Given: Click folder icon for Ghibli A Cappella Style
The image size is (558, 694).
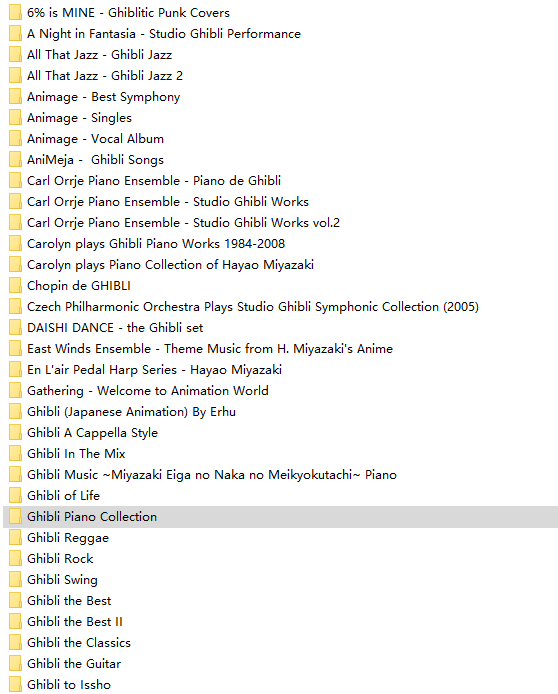Looking at the screenshot, I should 15,432.
